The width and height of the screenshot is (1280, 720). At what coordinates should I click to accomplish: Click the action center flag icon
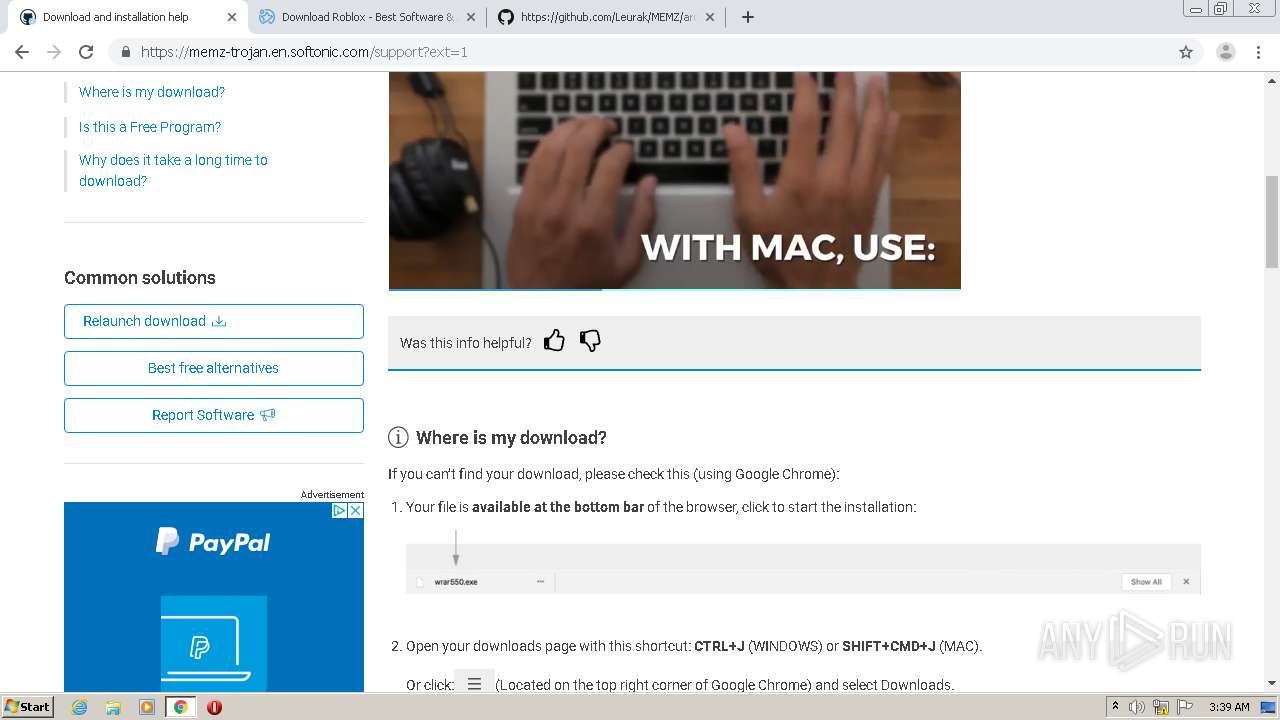click(1184, 707)
